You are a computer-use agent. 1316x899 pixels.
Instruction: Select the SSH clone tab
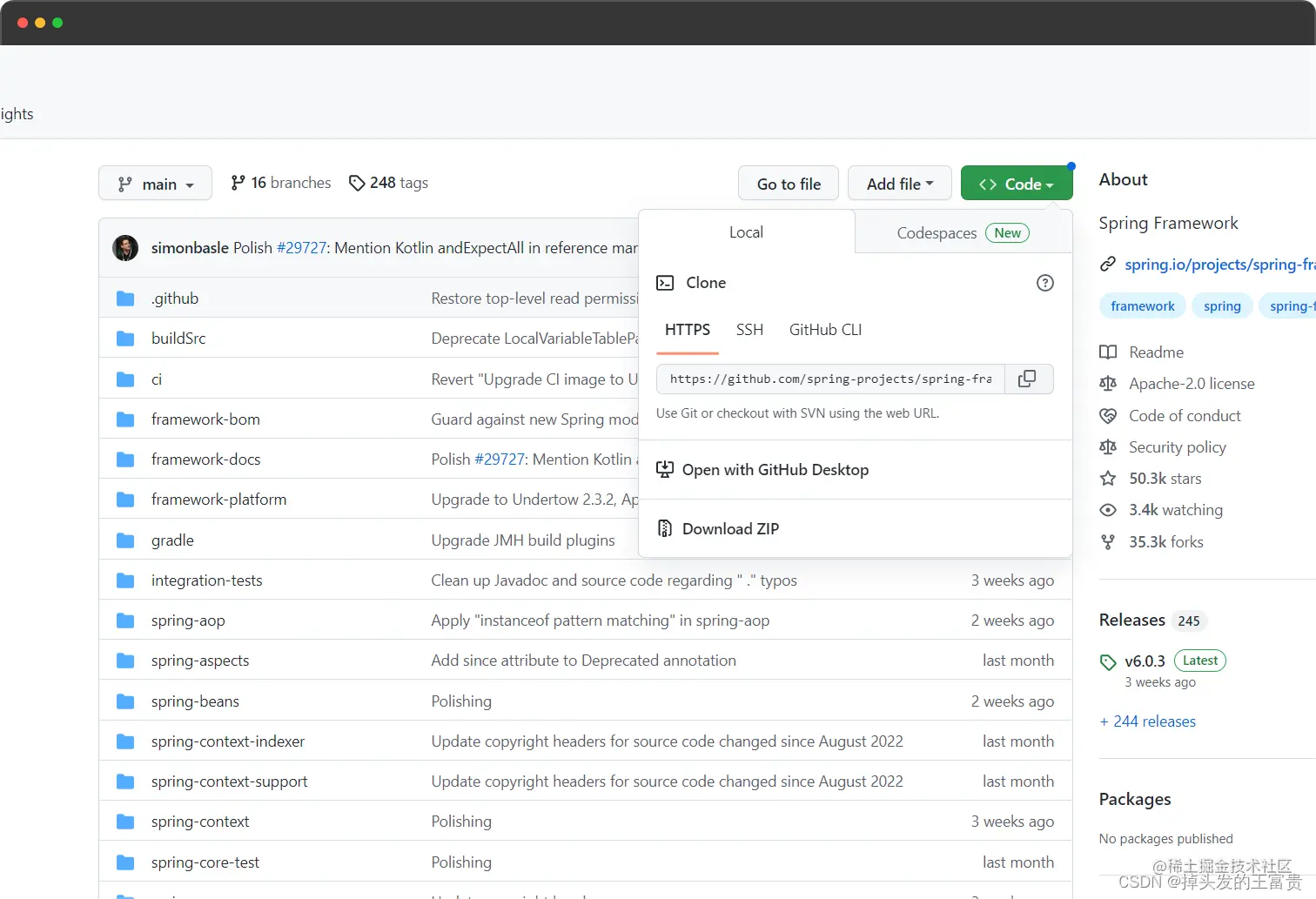pos(749,330)
